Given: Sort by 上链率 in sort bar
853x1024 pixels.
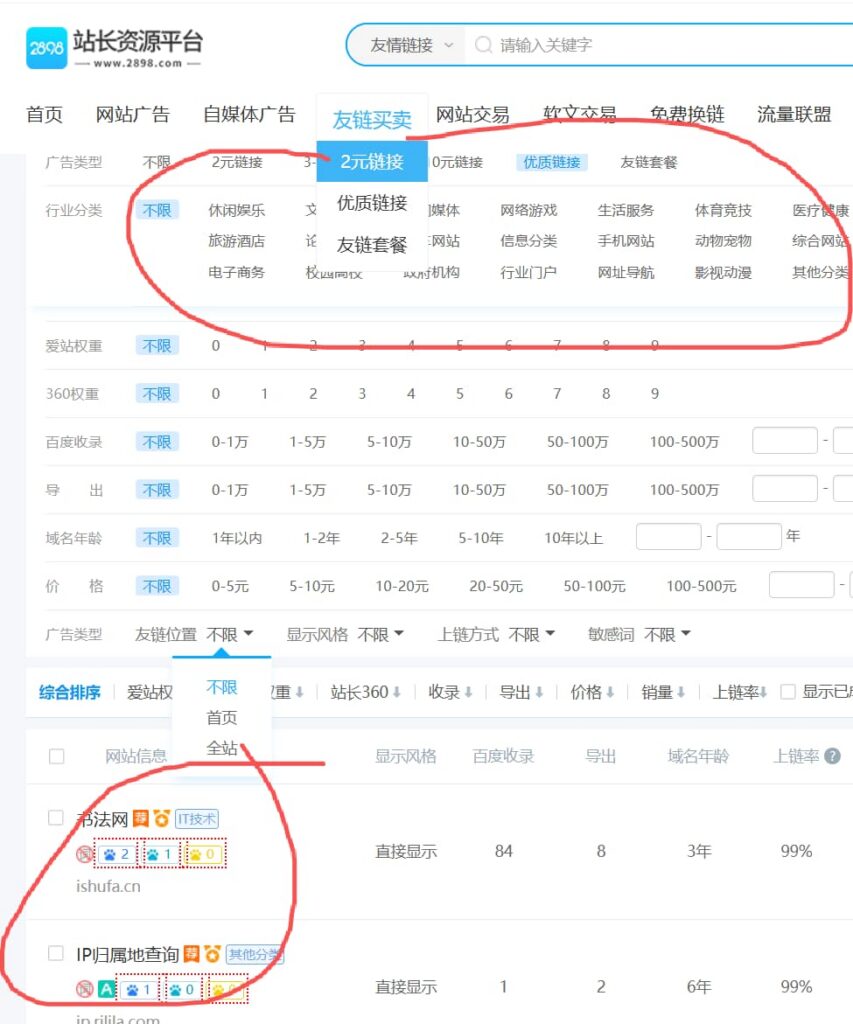Looking at the screenshot, I should coord(739,692).
